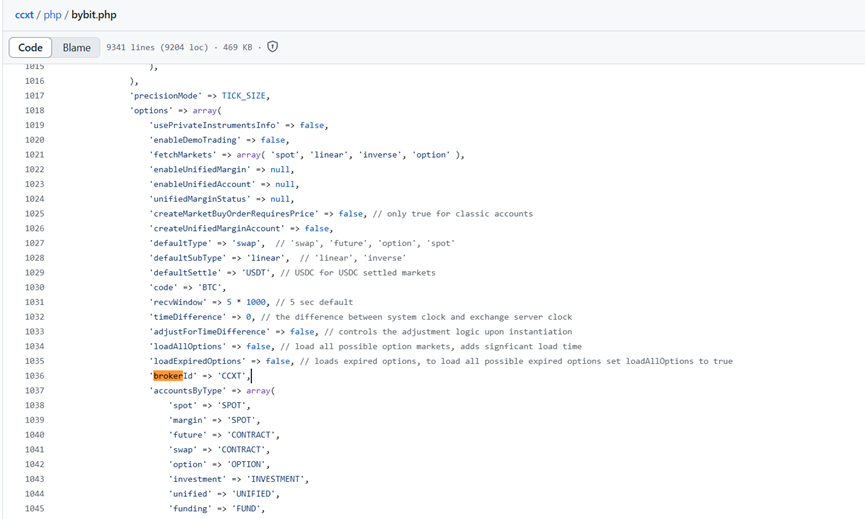Open the ccxt repository breadcrumb link
Screen dimensions: 865x519
(x=24, y=15)
